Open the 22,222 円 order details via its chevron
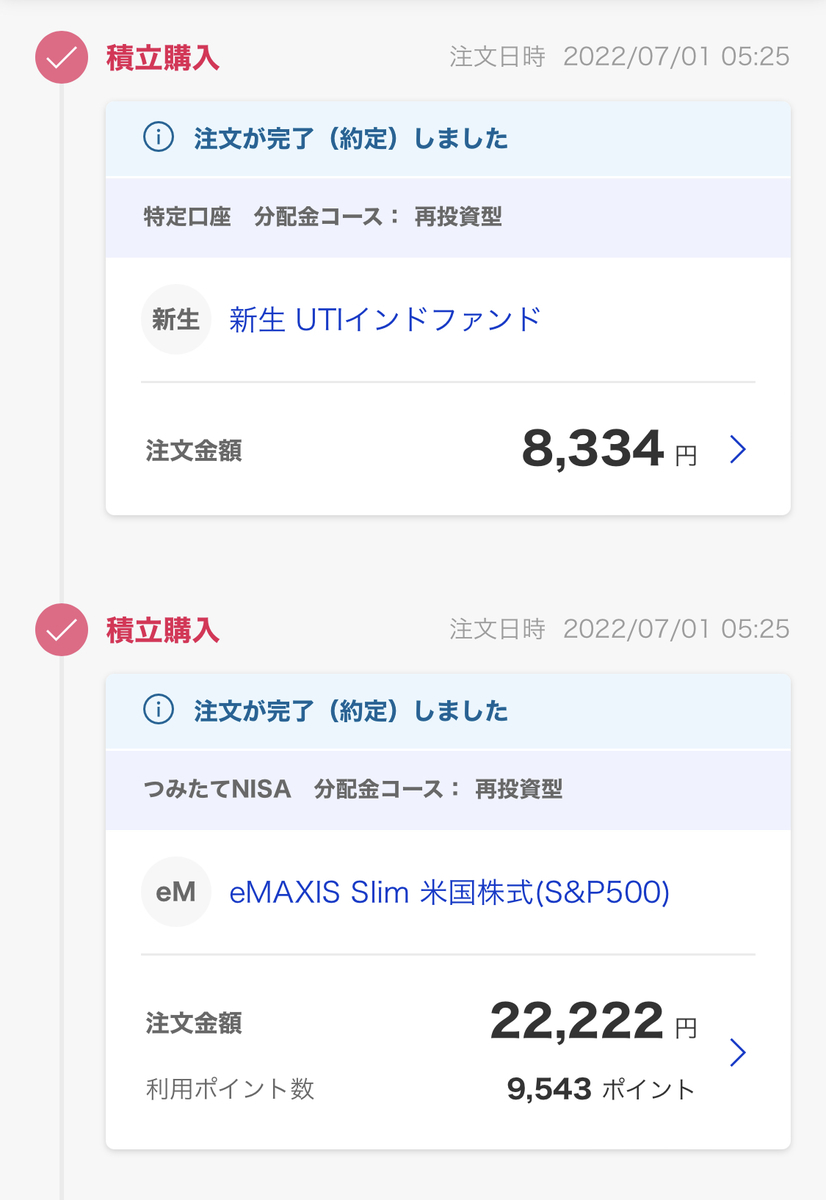 738,1053
